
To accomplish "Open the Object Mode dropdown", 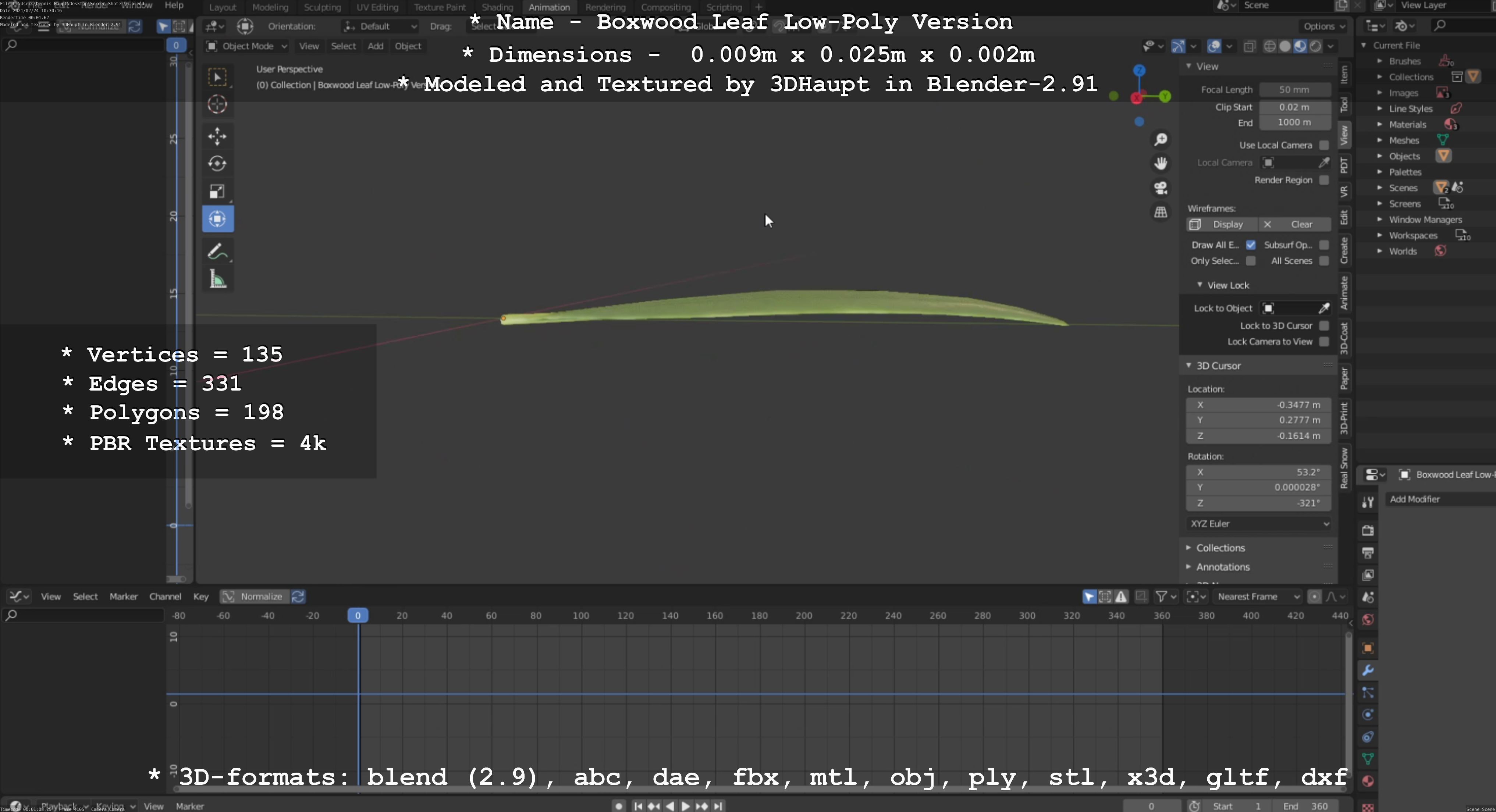I will pyautogui.click(x=248, y=46).
